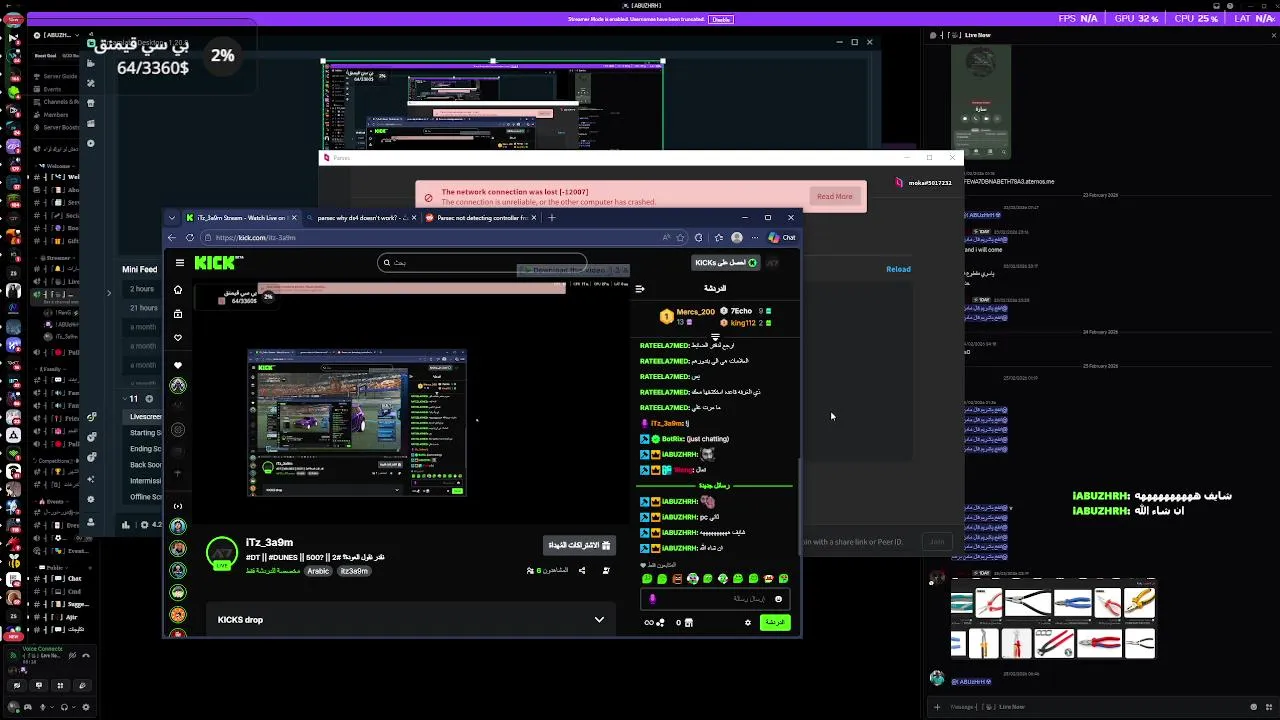Open browser tab list chevron

click(x=172, y=217)
